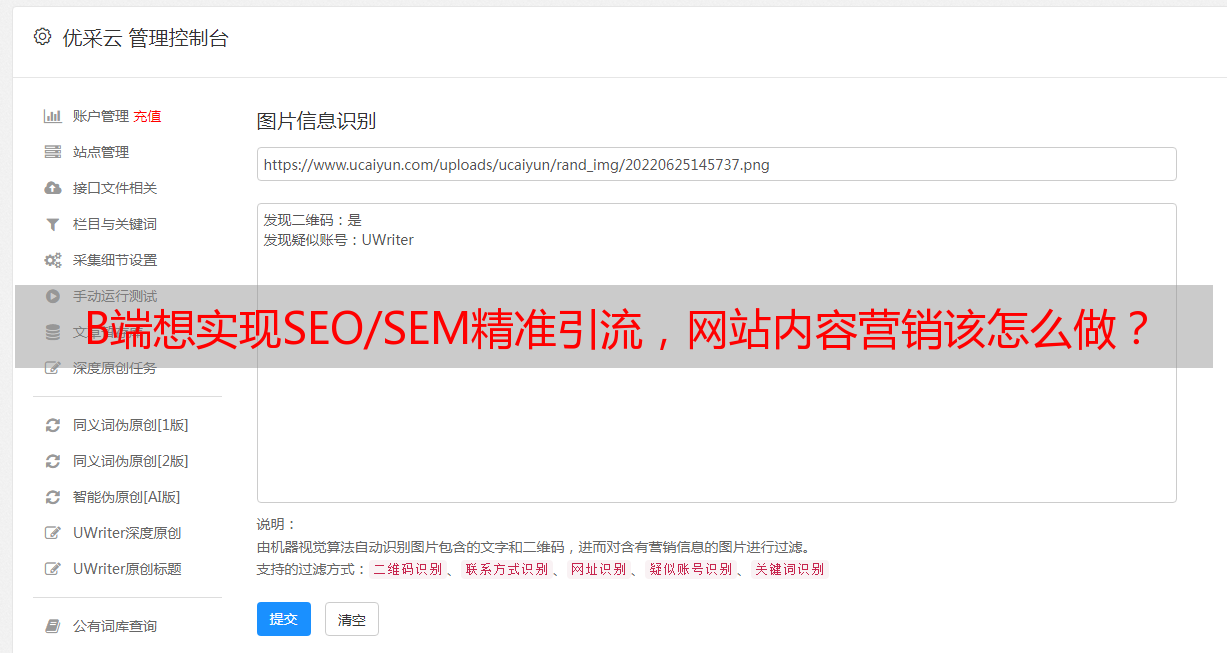Viewport: 1227px width, 653px height.
Task: Click the funnel icon next to 栏目与关键词
Action: coord(53,224)
